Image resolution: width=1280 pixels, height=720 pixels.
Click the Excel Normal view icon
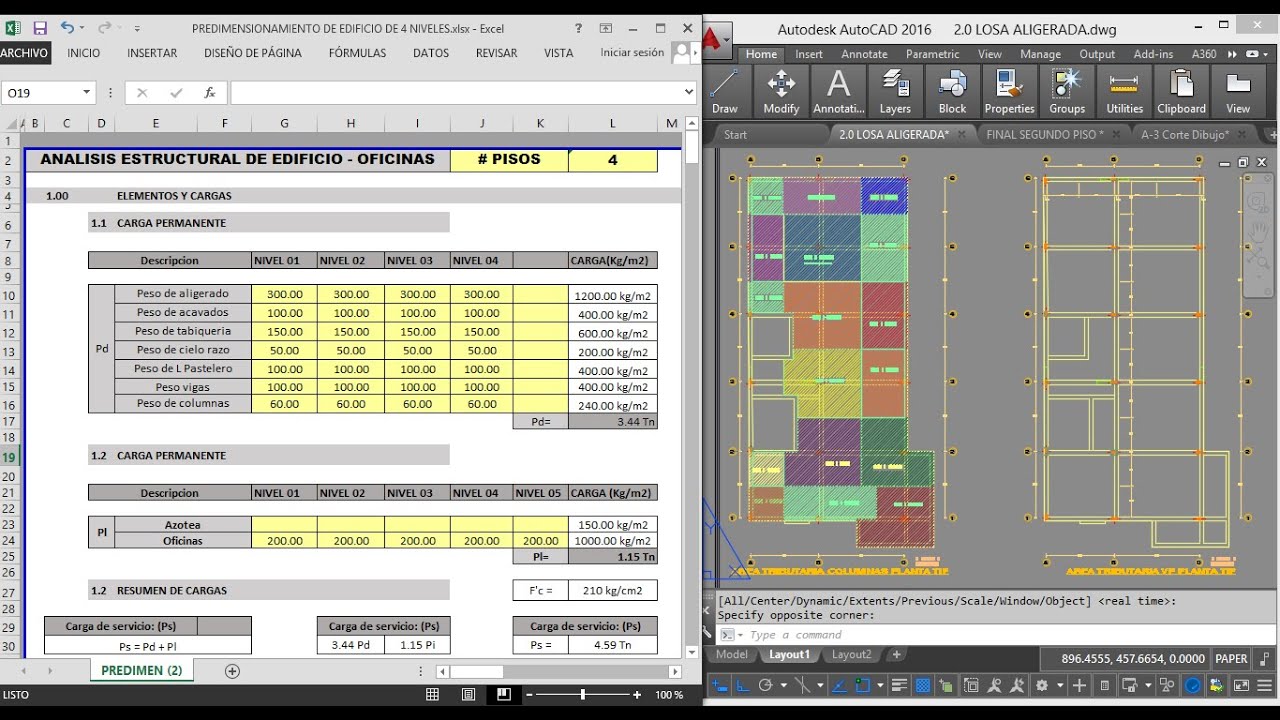coord(432,694)
